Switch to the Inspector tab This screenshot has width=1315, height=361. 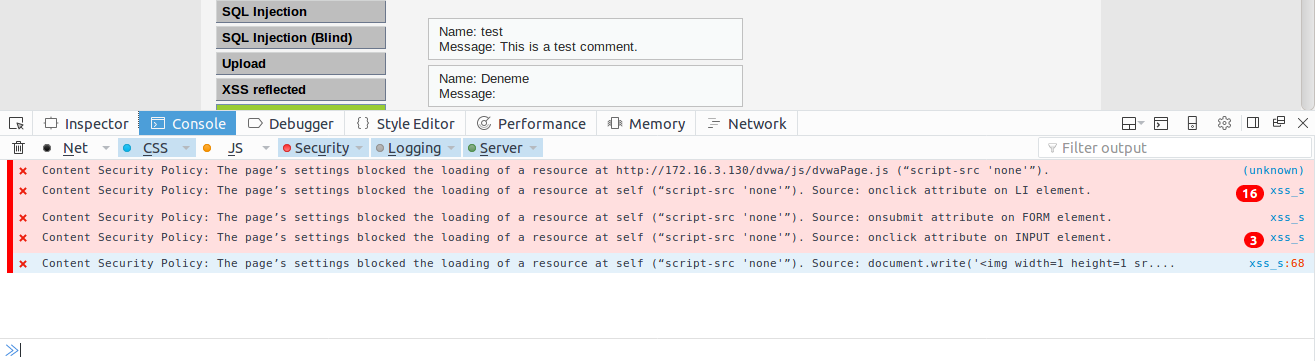coord(87,123)
